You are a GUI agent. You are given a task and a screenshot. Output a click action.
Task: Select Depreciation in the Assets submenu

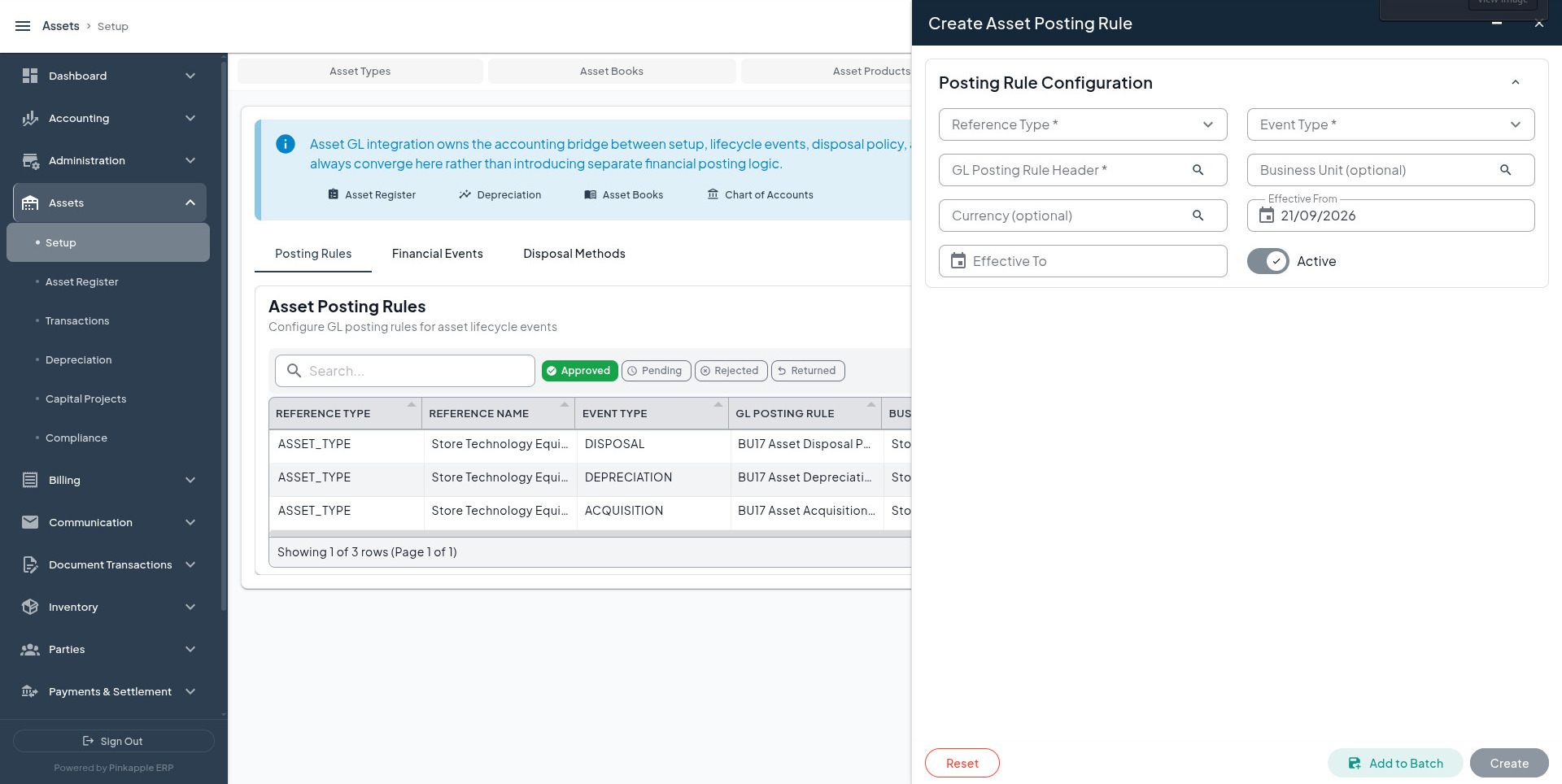[79, 359]
